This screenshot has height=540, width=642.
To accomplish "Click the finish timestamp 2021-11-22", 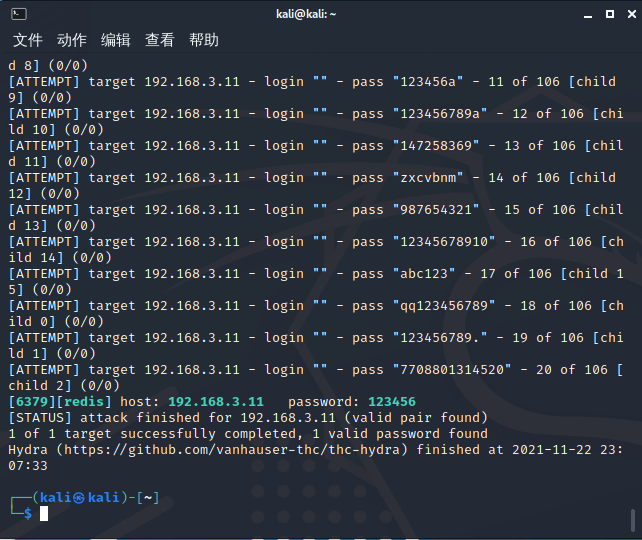I will coord(552,450).
